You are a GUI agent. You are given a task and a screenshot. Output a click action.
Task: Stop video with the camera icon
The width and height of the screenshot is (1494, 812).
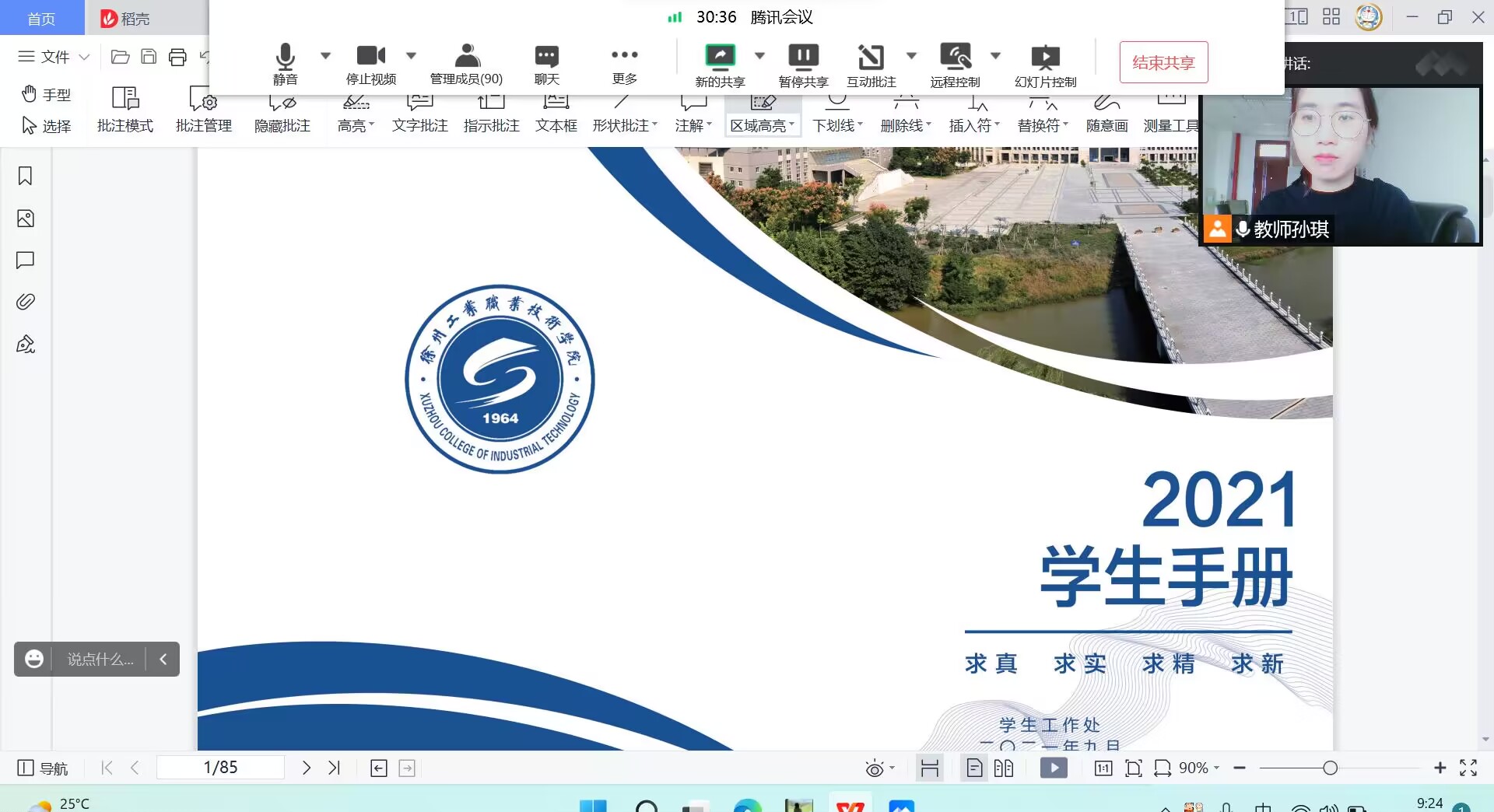[x=370, y=63]
